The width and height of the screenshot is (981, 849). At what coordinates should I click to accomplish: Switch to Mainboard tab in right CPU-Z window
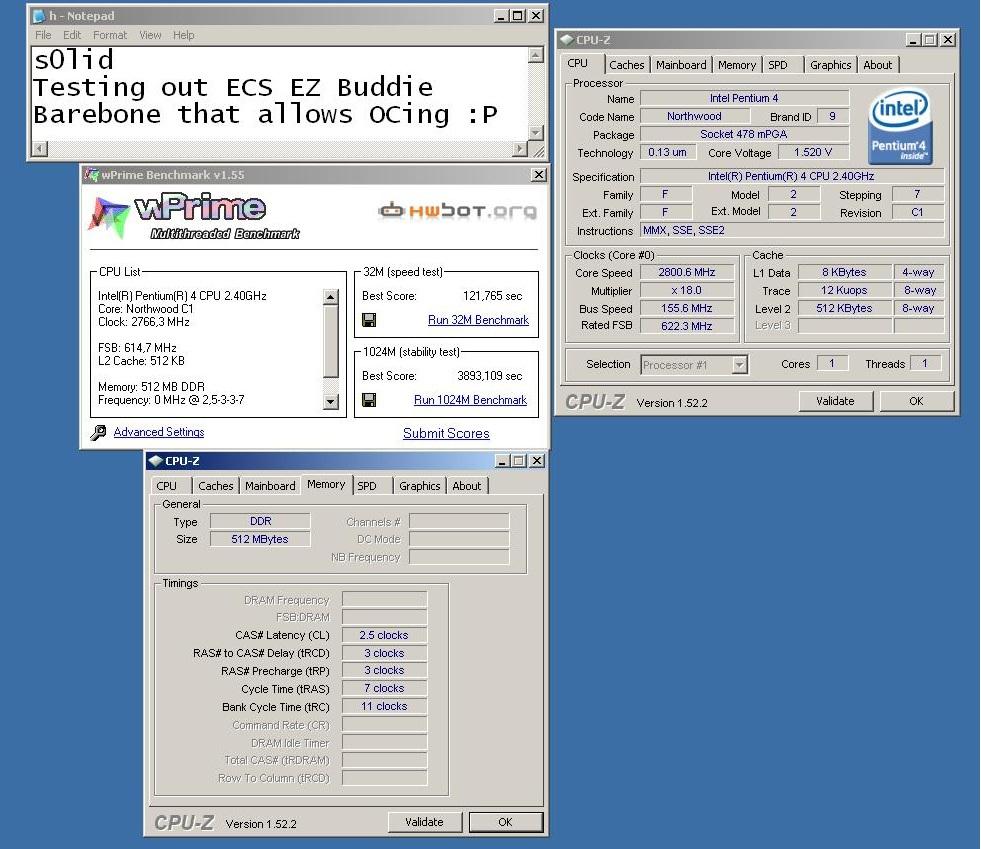coord(681,65)
